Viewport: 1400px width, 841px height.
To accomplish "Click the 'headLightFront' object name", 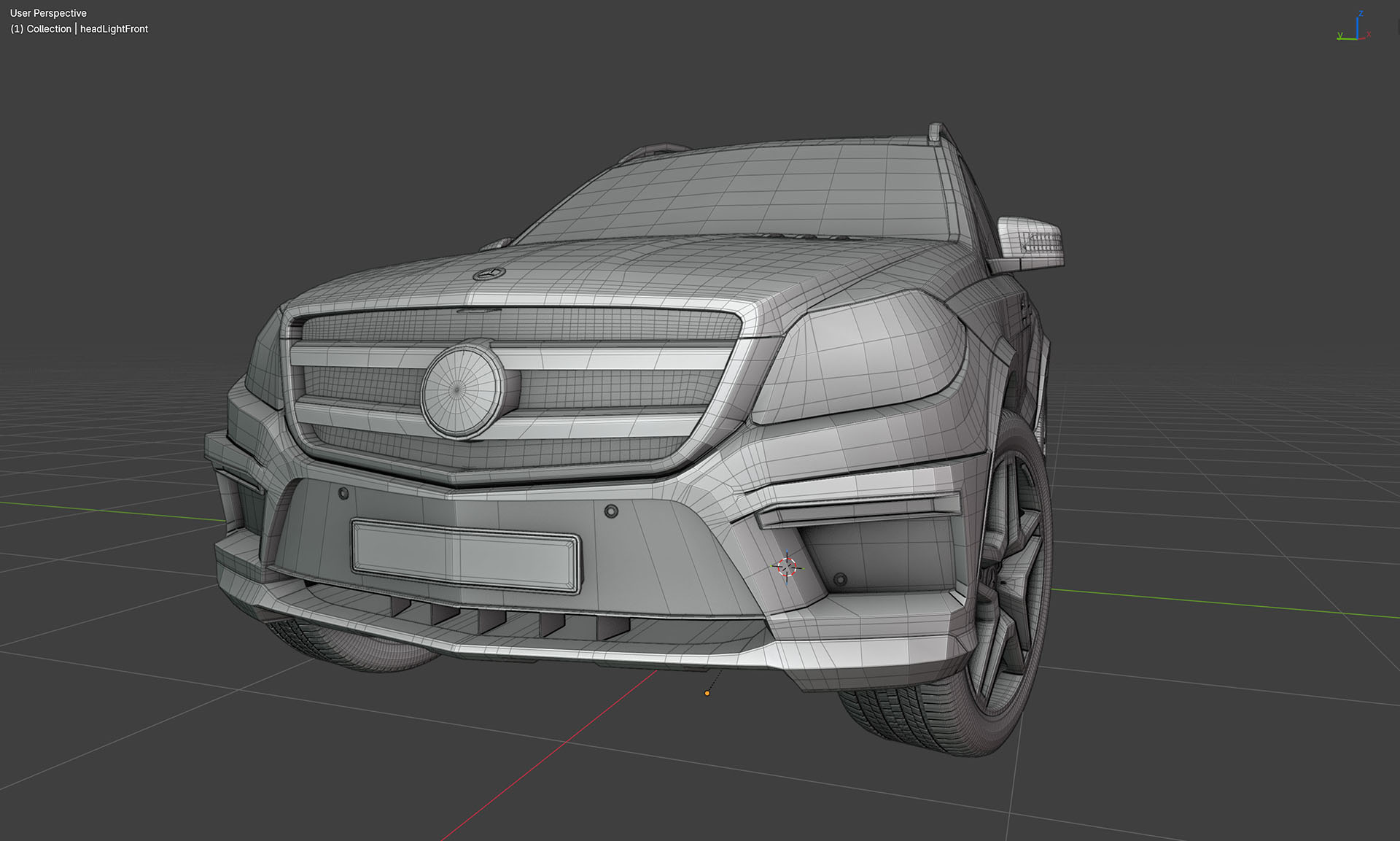I will coord(114,29).
